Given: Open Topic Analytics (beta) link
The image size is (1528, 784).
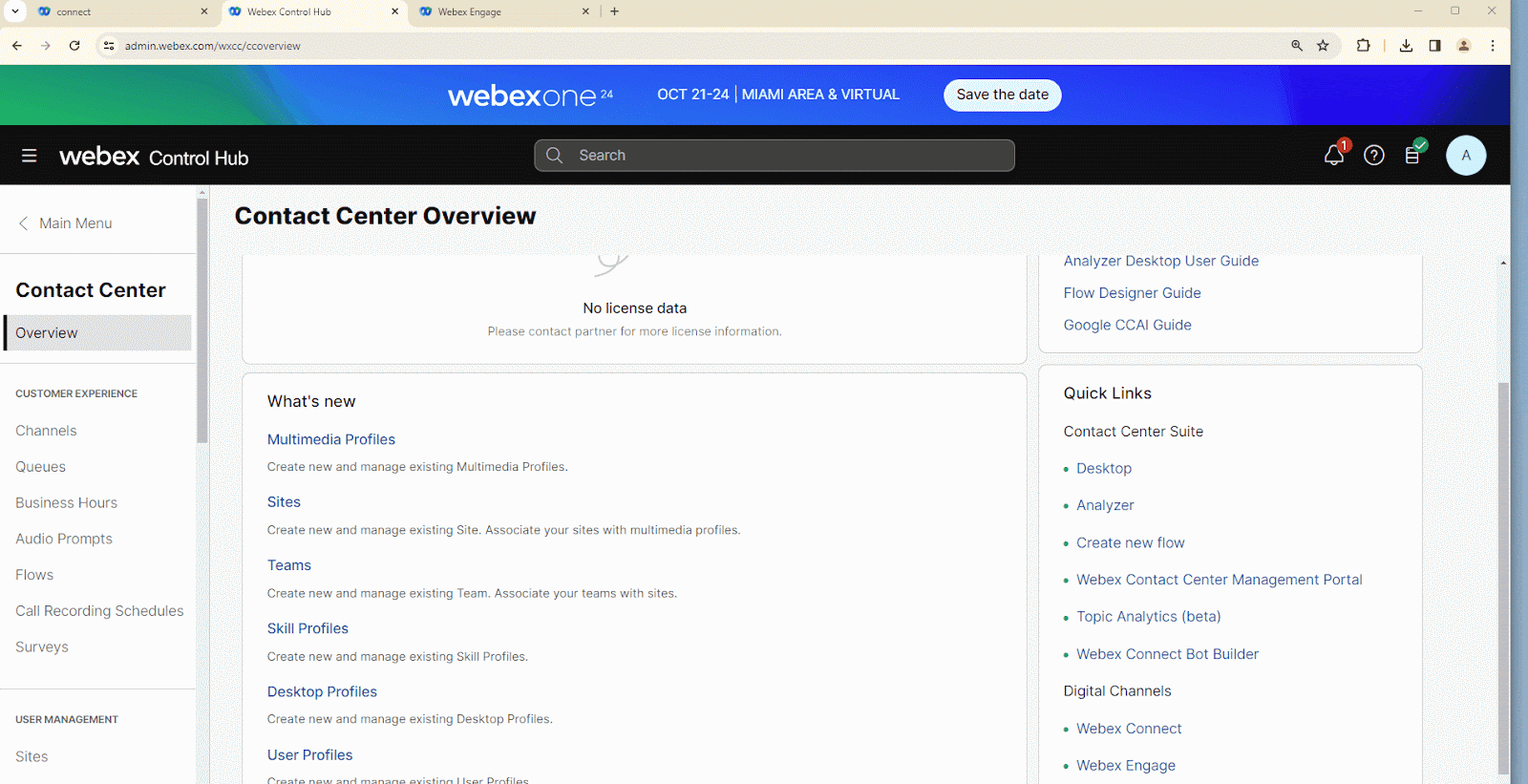Looking at the screenshot, I should click(x=1149, y=617).
